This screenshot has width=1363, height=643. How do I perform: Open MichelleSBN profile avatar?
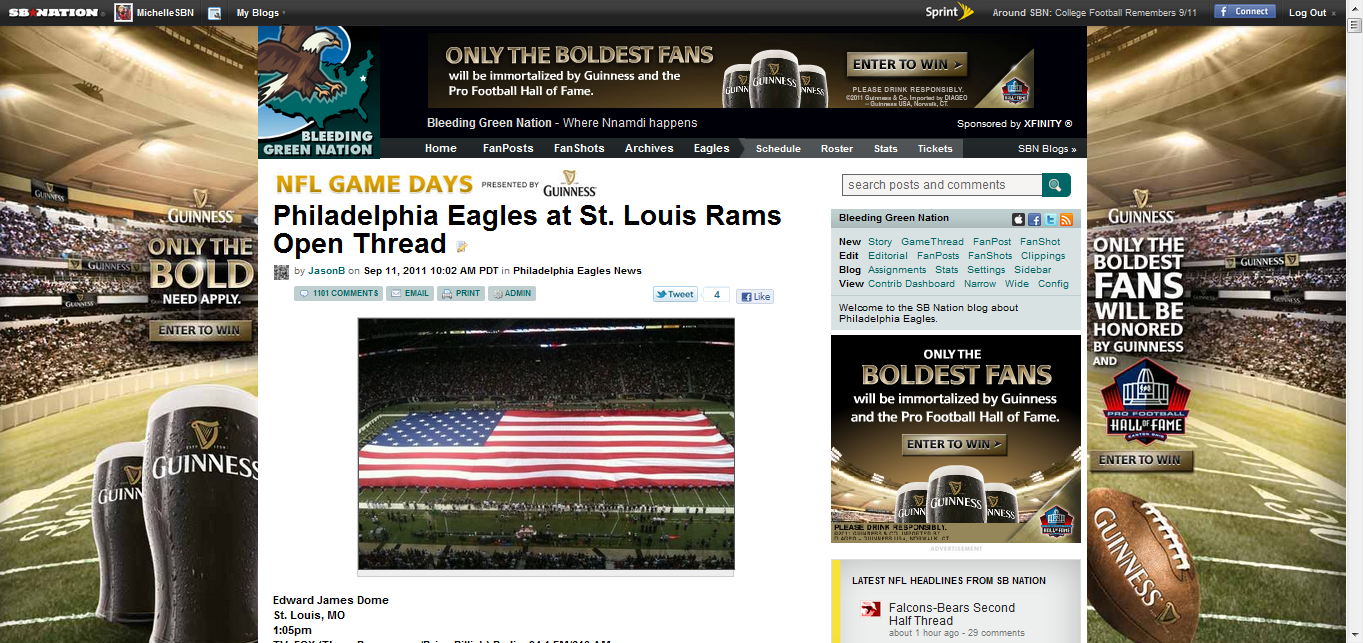click(x=123, y=13)
